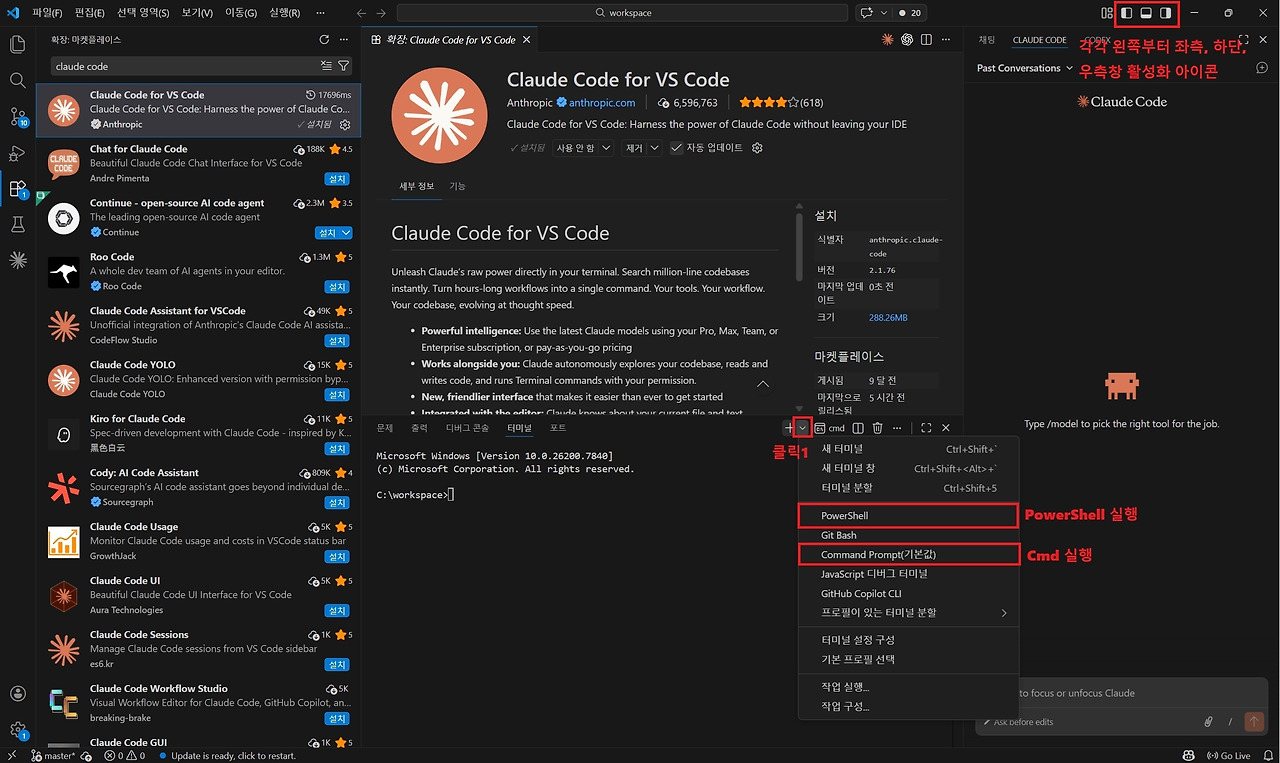The width and height of the screenshot is (1280, 763).
Task: Open extension settings gear beside auto update
Action: [x=757, y=148]
